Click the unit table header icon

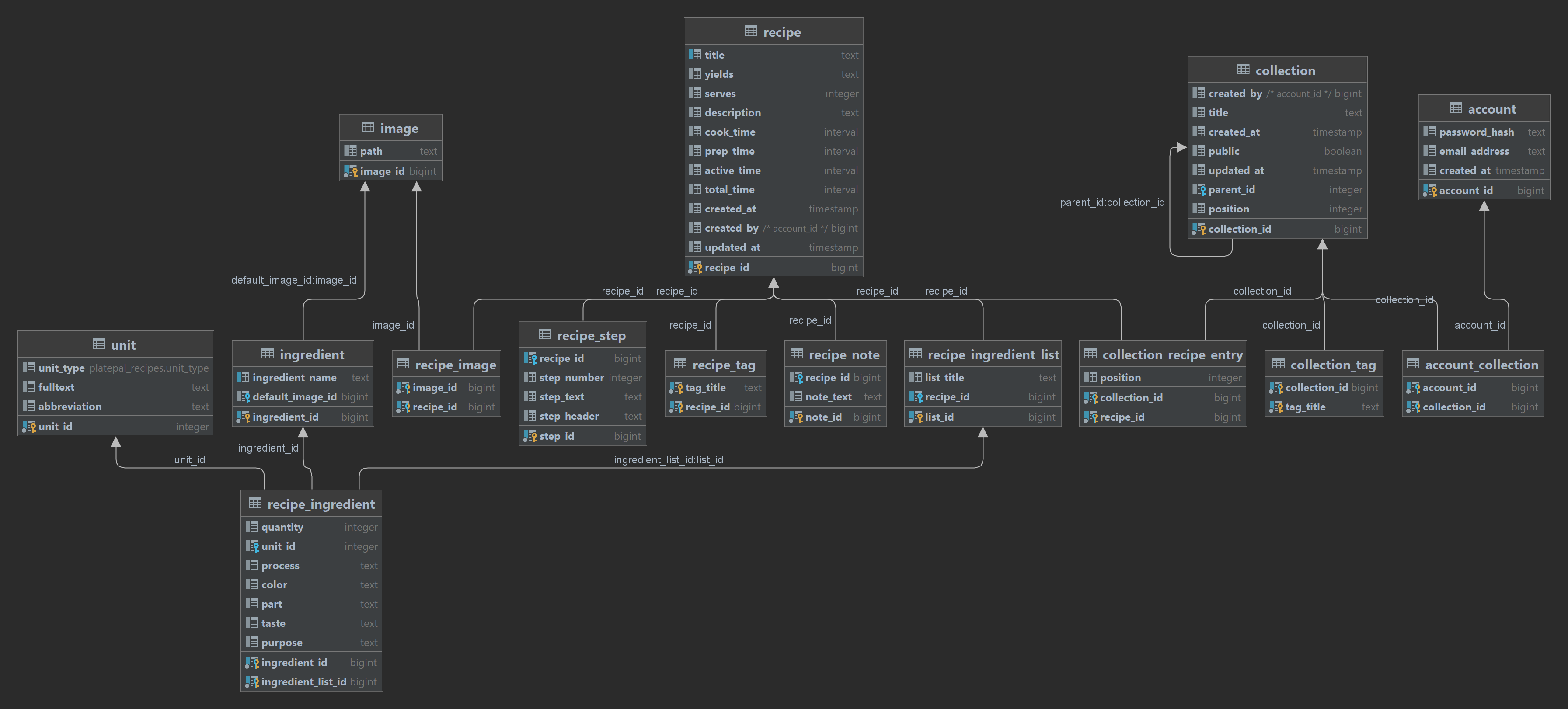(99, 344)
